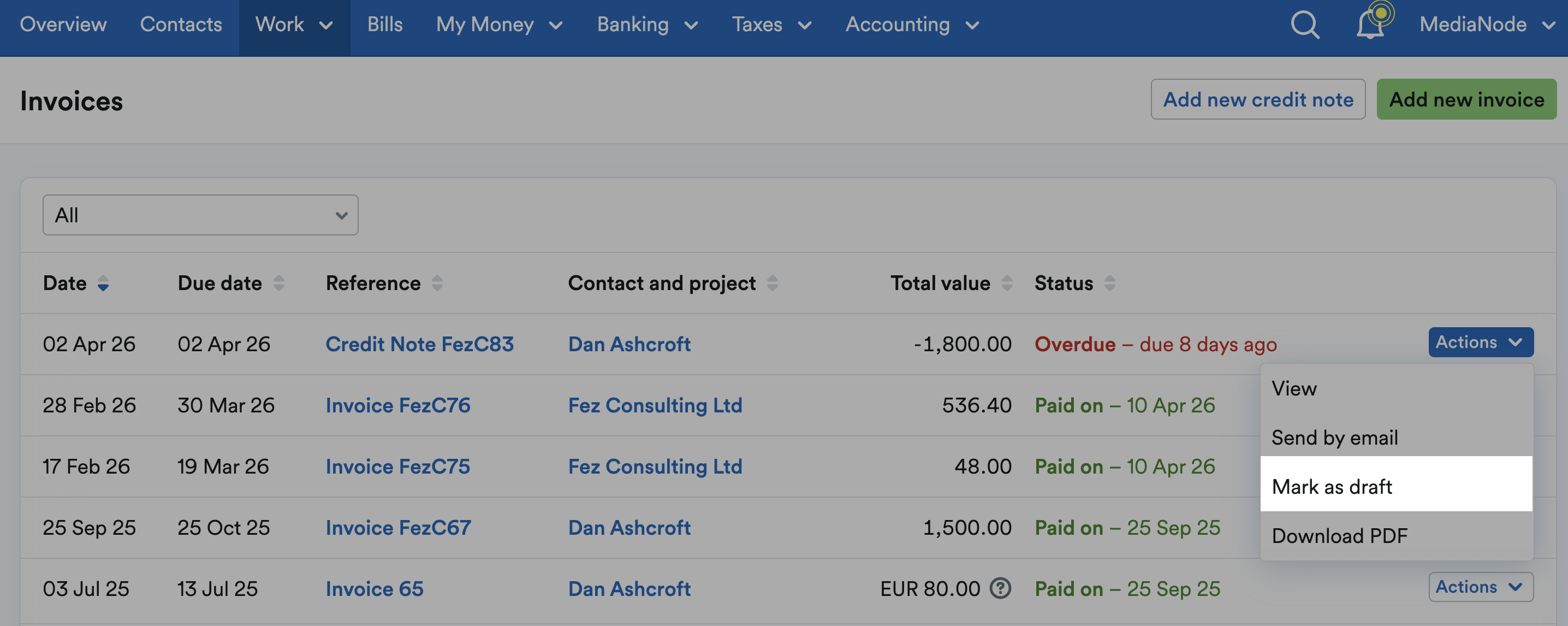Expand the My Money menu
Viewport: 1568px width, 626px height.
click(499, 25)
